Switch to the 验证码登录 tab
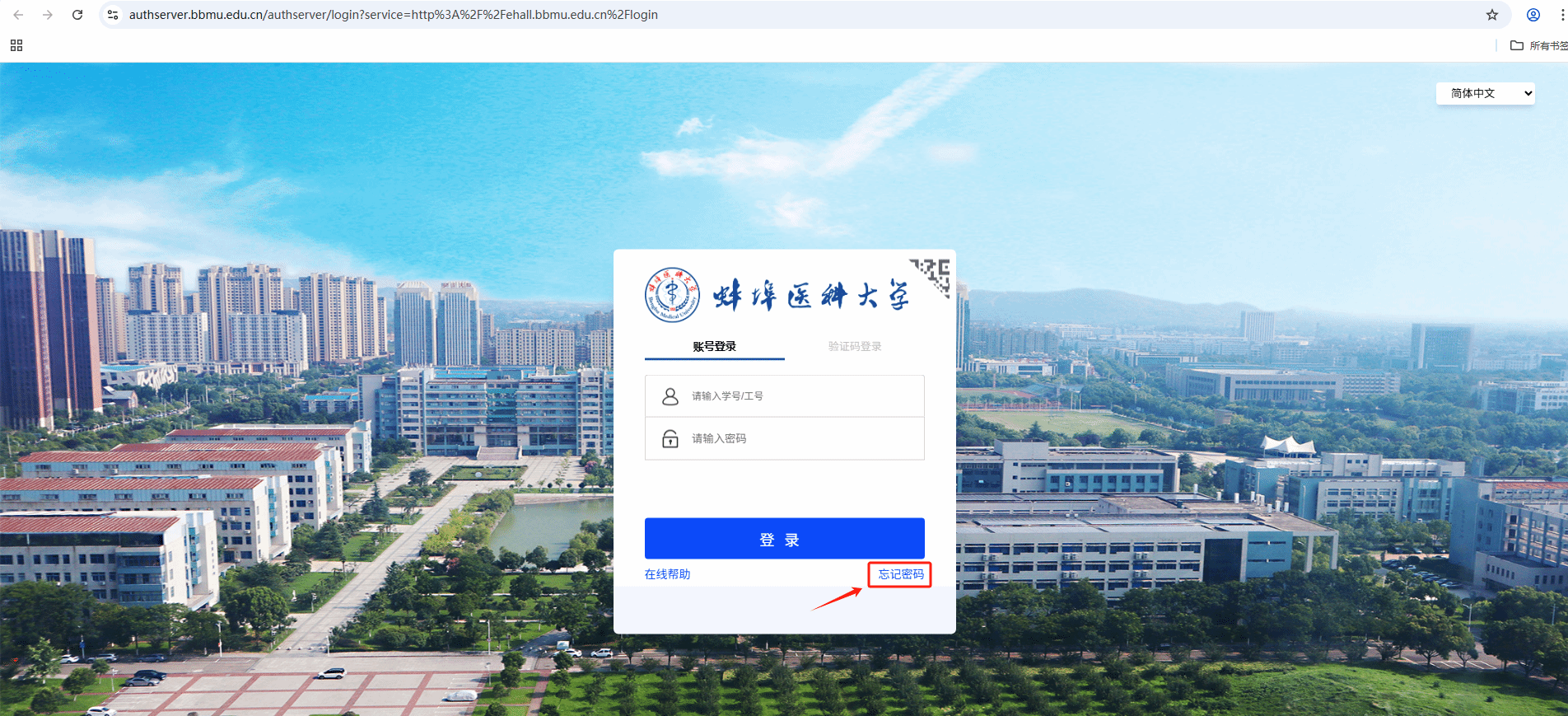Image resolution: width=1568 pixels, height=716 pixels. [854, 346]
